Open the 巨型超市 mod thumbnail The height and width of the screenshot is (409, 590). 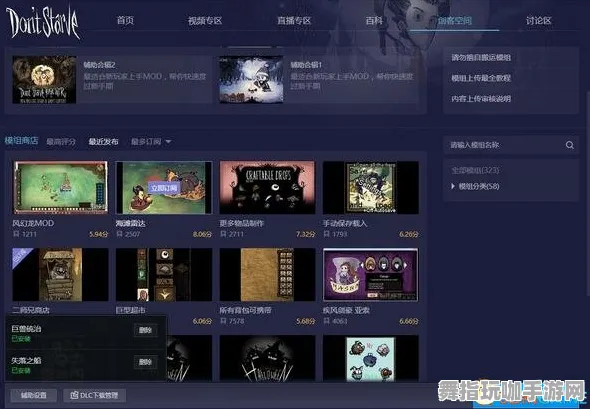[x=164, y=274]
